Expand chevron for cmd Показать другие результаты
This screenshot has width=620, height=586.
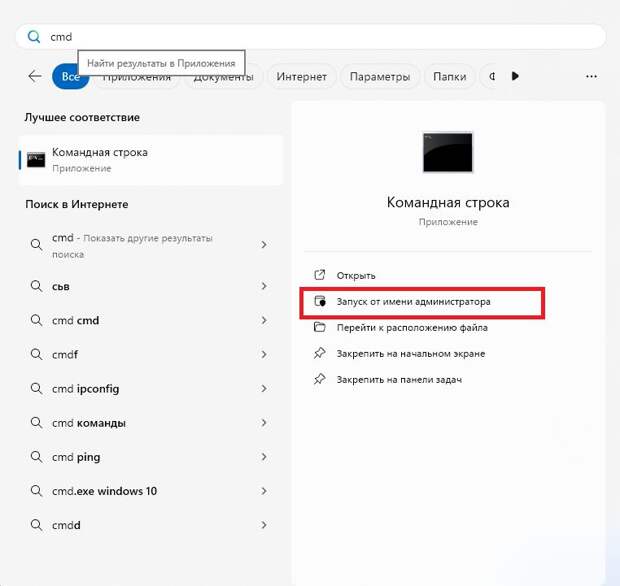coord(264,245)
